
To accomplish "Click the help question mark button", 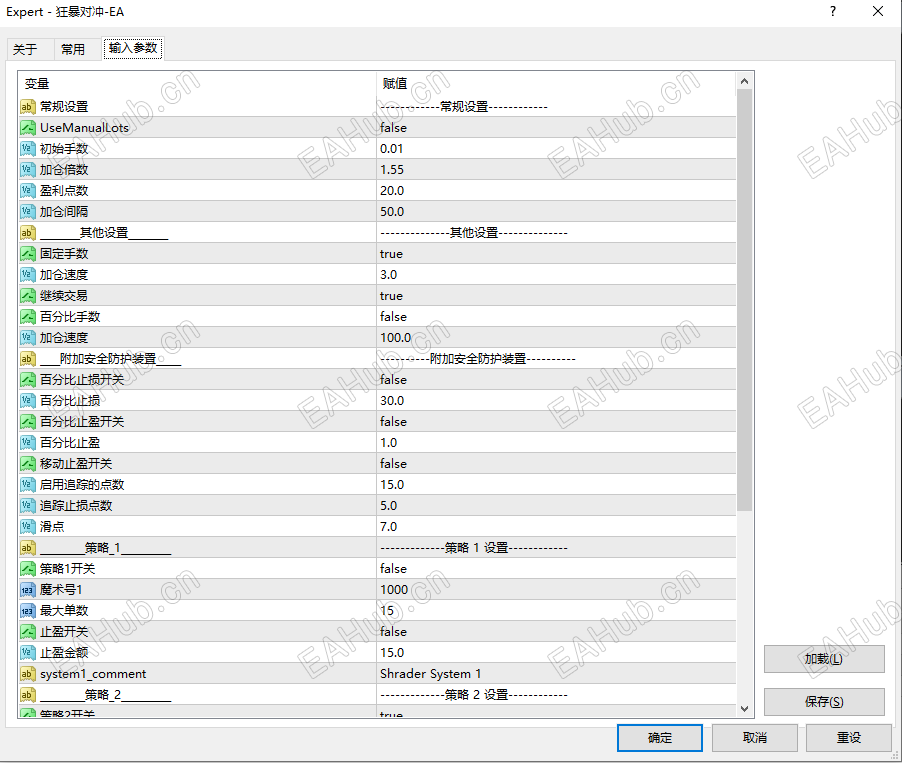I will pyautogui.click(x=833, y=12).
